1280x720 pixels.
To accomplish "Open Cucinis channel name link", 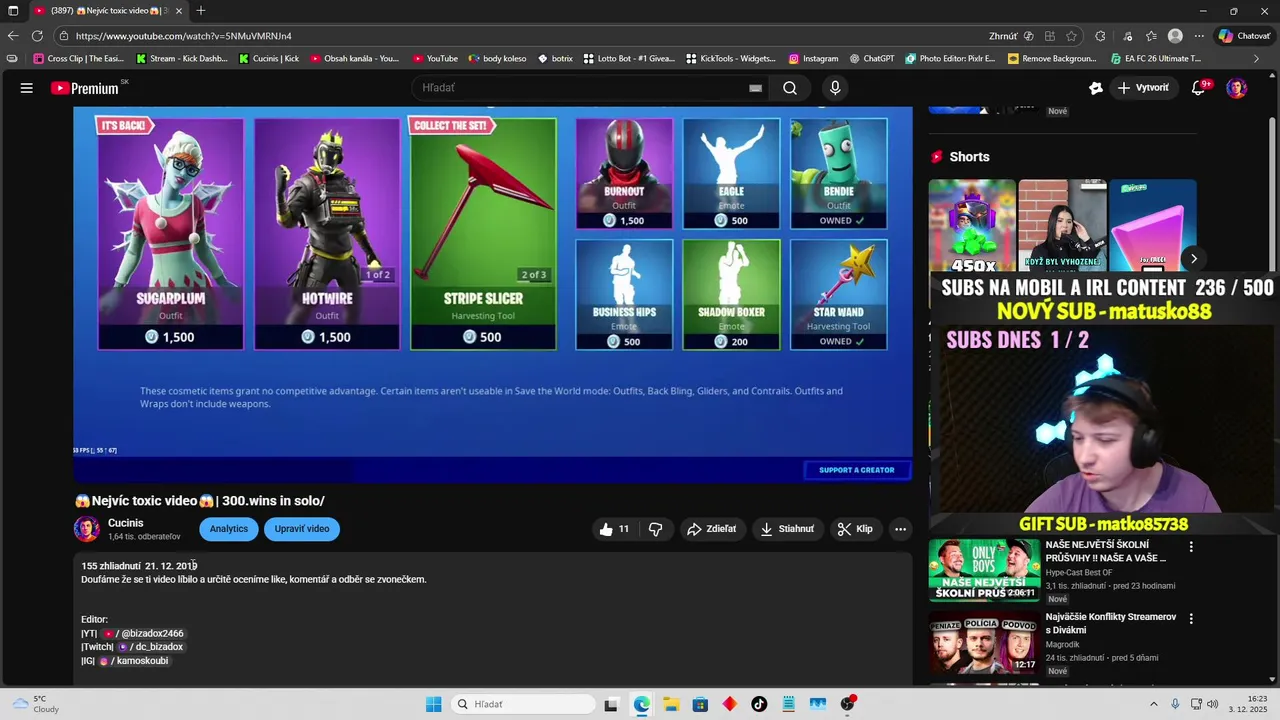I will coord(126,523).
